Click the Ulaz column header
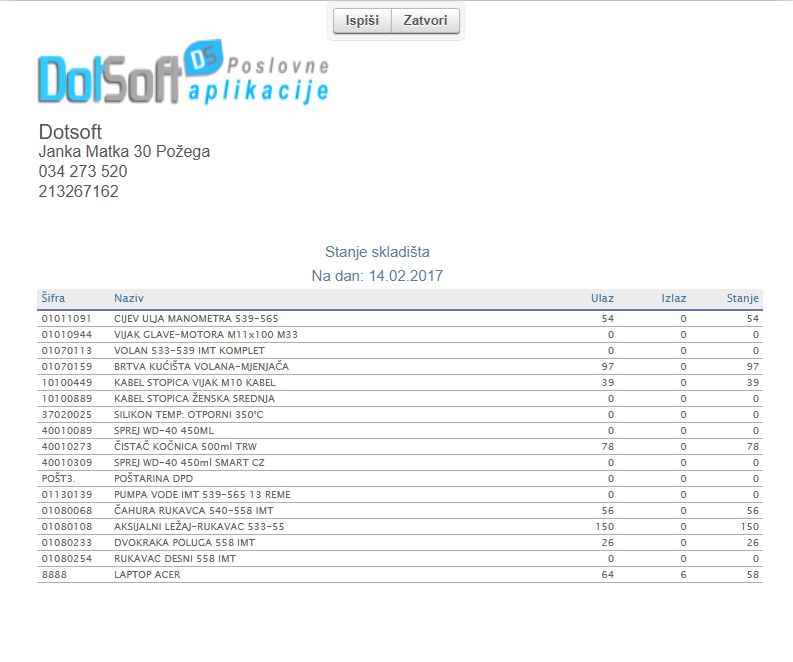The image size is (793, 662). click(x=602, y=299)
